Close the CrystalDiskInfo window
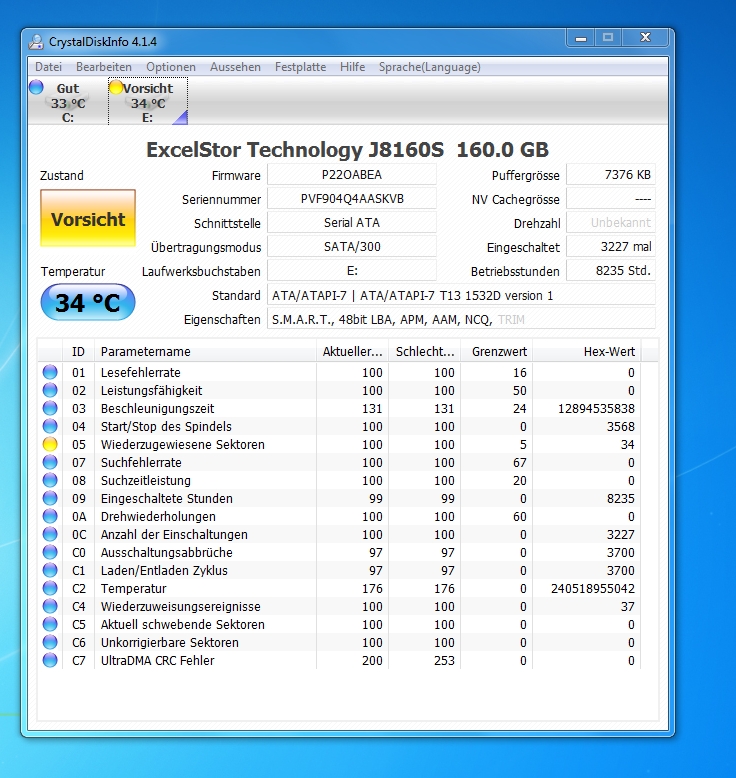Image resolution: width=736 pixels, height=778 pixels. point(645,38)
